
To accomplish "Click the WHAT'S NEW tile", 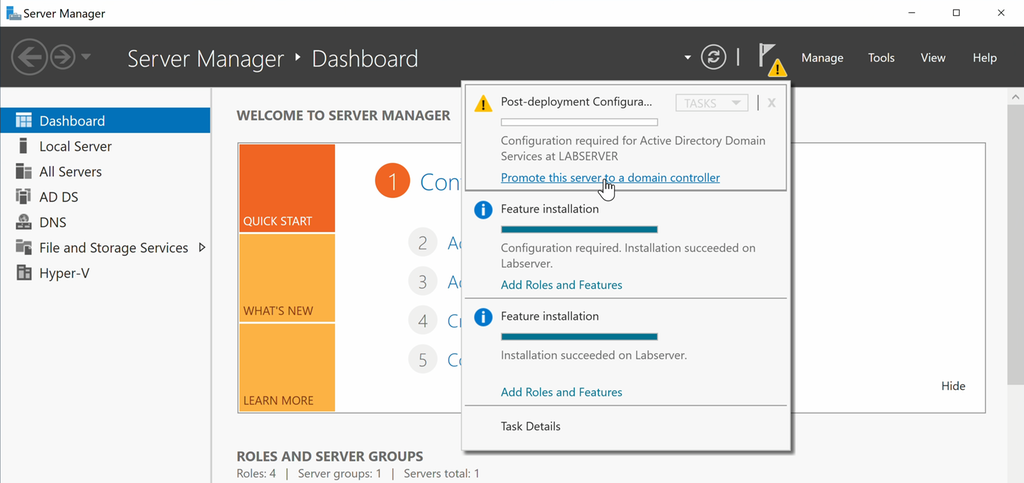I will click(287, 278).
